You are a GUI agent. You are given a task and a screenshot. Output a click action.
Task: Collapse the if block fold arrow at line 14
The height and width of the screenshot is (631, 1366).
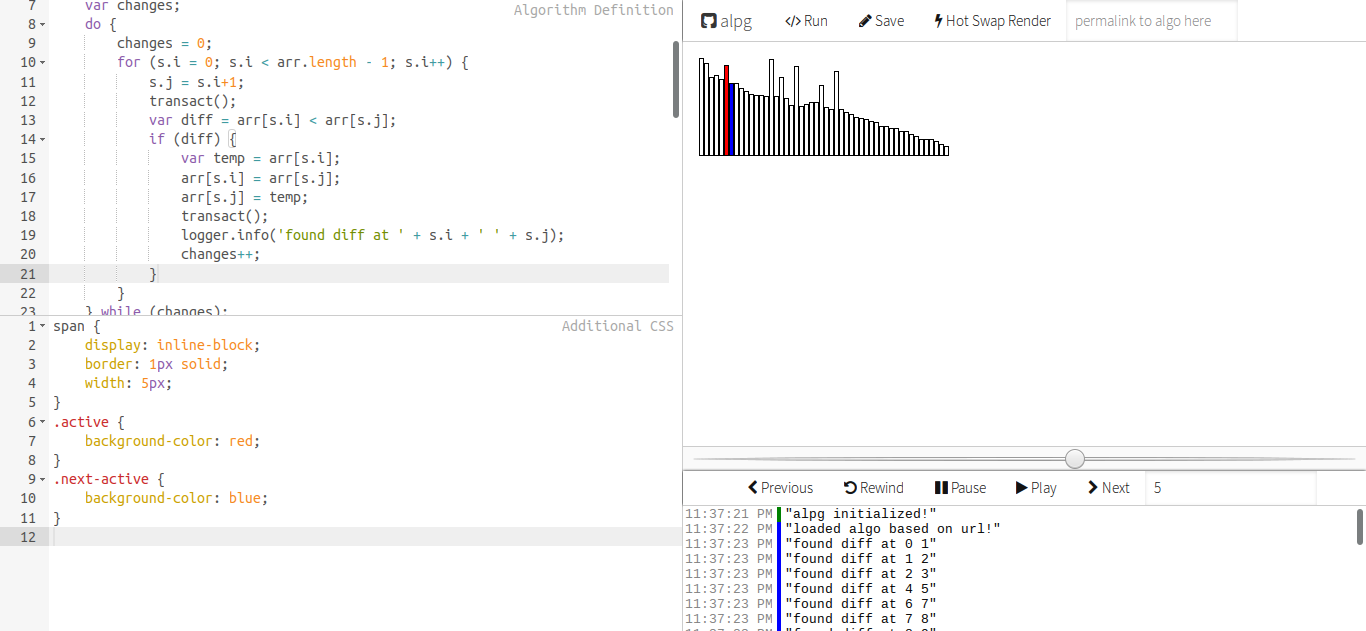[x=43, y=140]
